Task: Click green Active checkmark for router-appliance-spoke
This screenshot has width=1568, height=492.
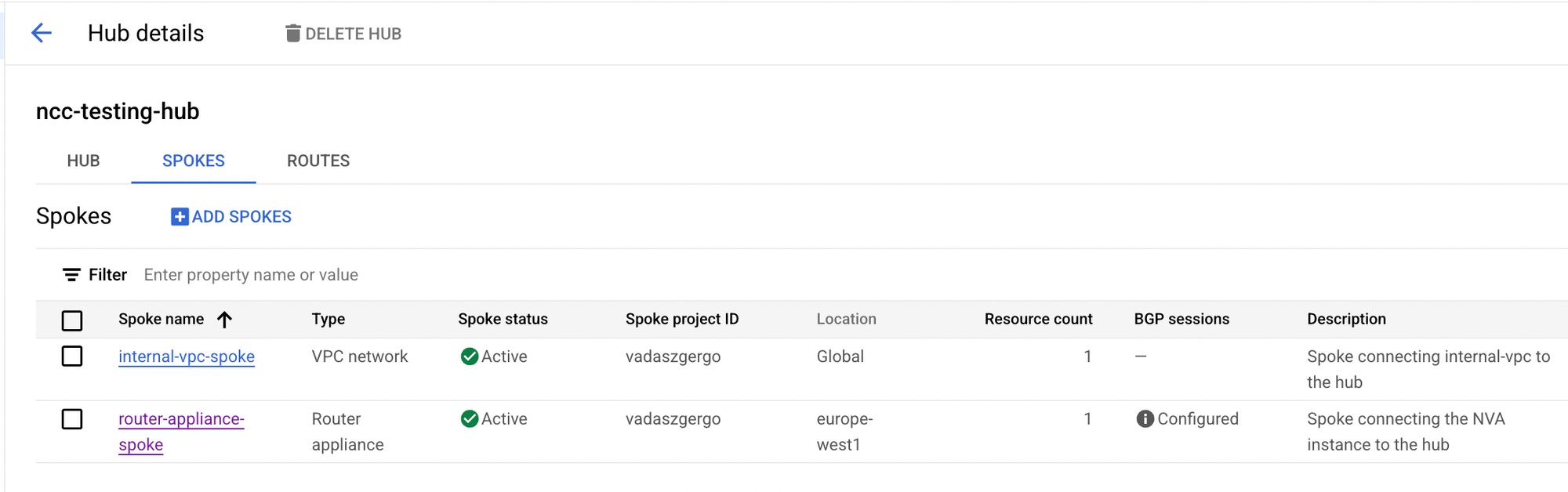Action: (470, 419)
